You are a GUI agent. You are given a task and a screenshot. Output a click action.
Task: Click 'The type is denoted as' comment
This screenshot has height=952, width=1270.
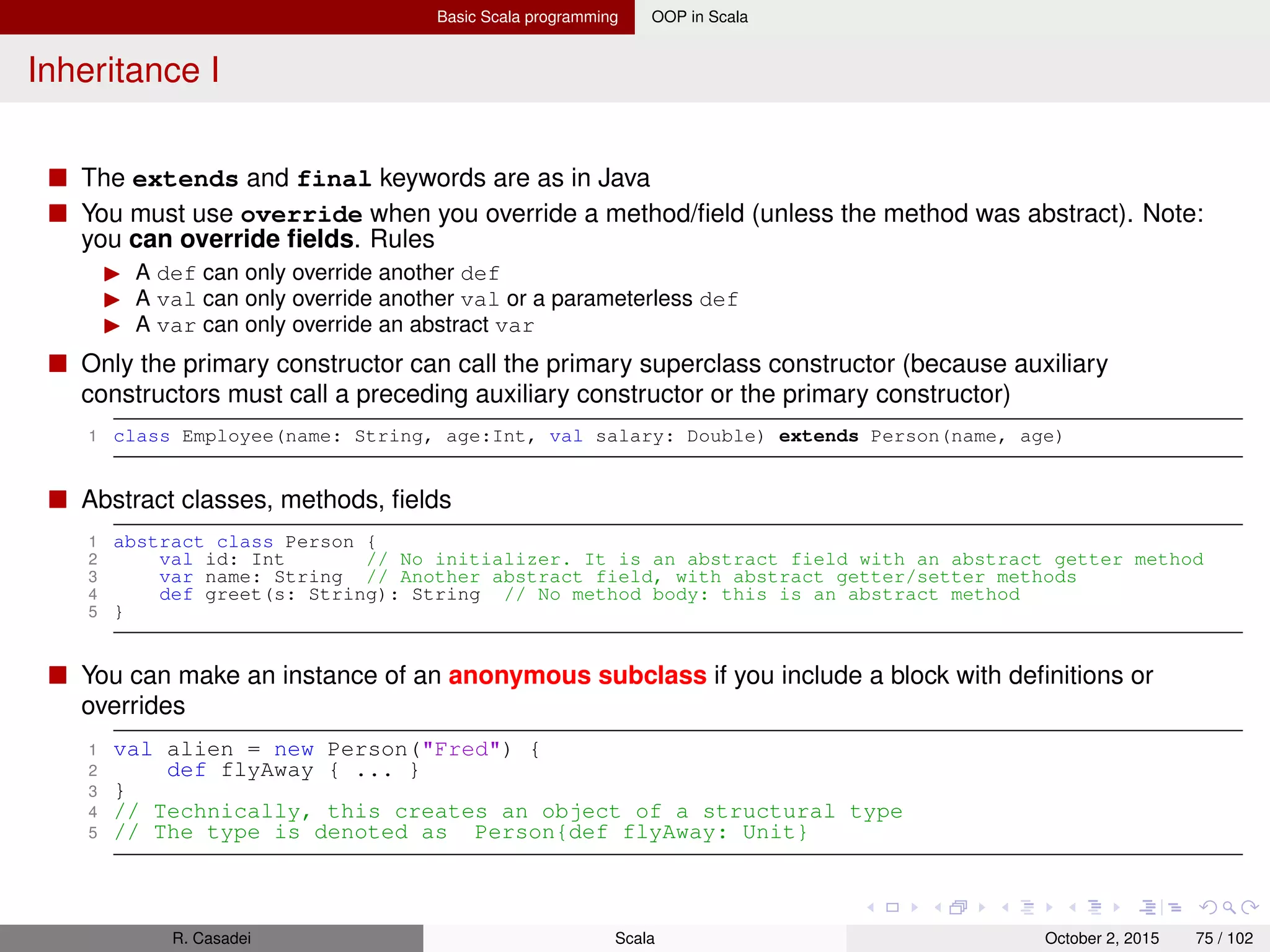(x=460, y=832)
